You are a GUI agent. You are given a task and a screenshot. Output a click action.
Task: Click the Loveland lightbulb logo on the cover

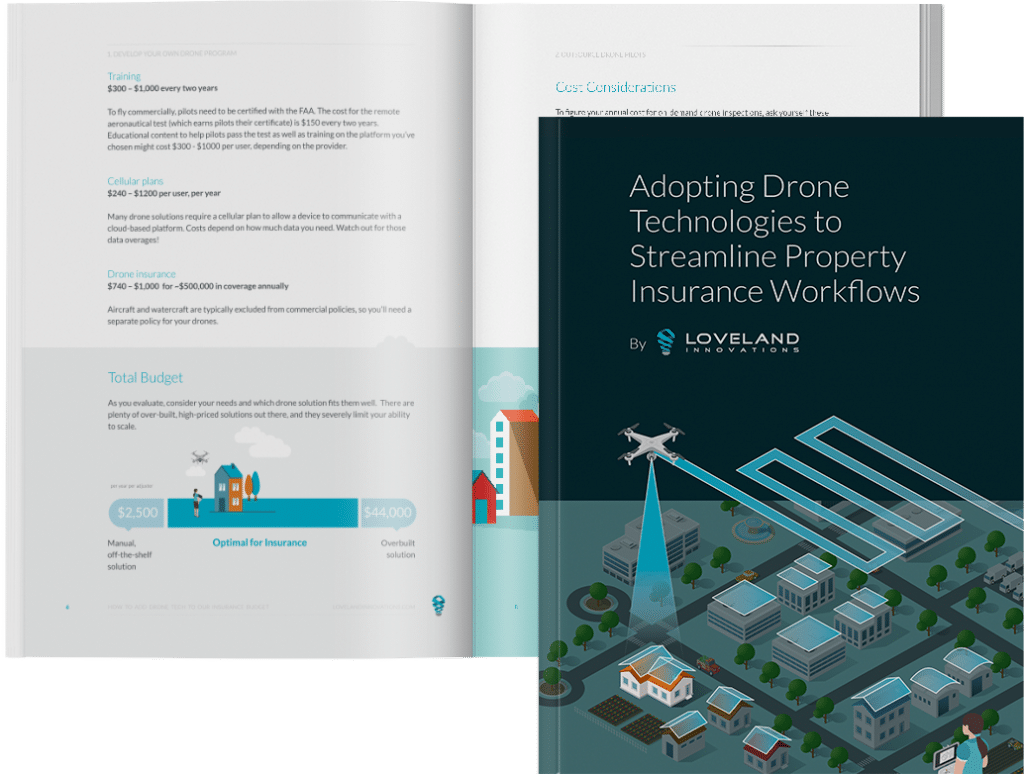tap(665, 342)
